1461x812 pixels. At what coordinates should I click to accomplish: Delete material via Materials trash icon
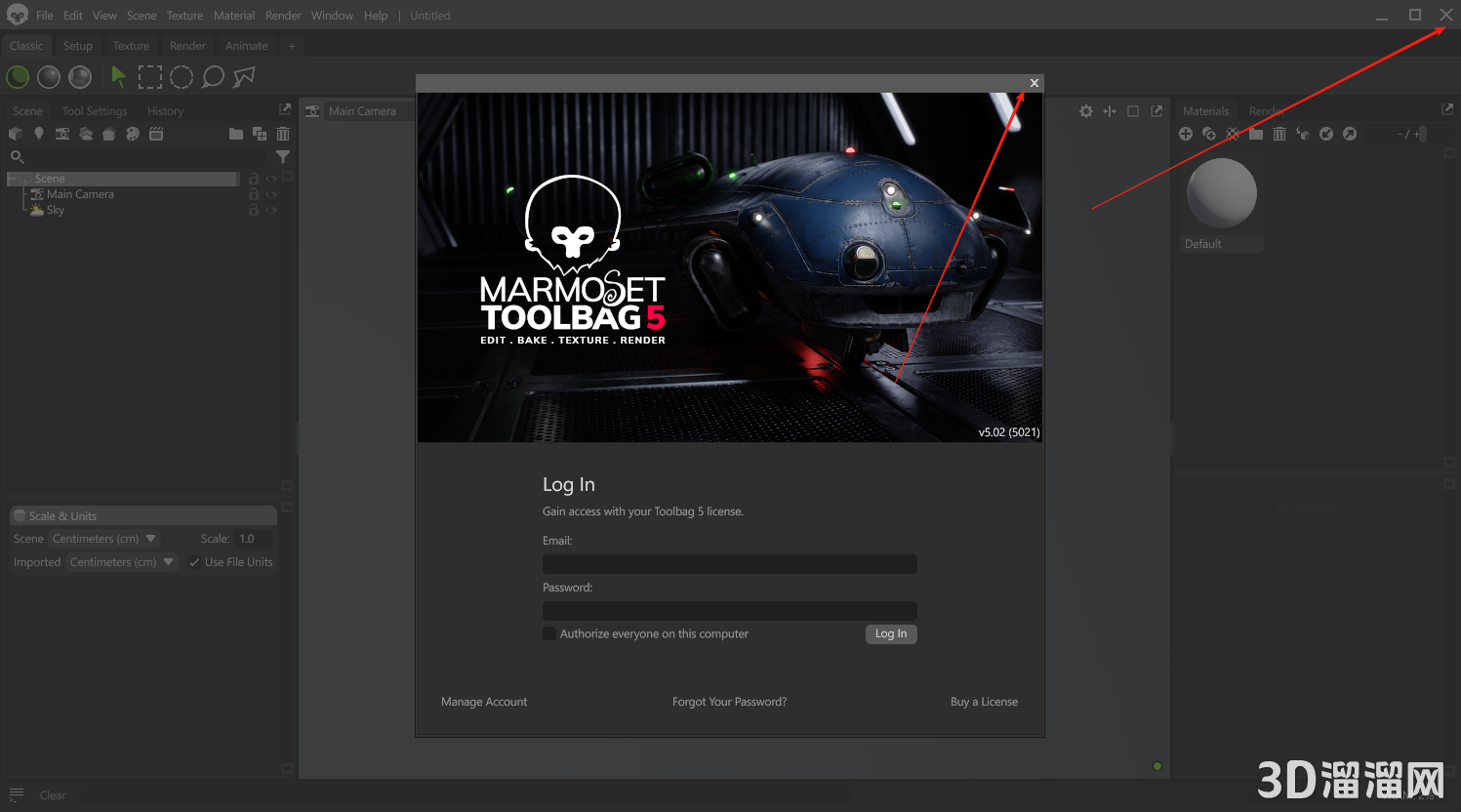pos(1279,134)
